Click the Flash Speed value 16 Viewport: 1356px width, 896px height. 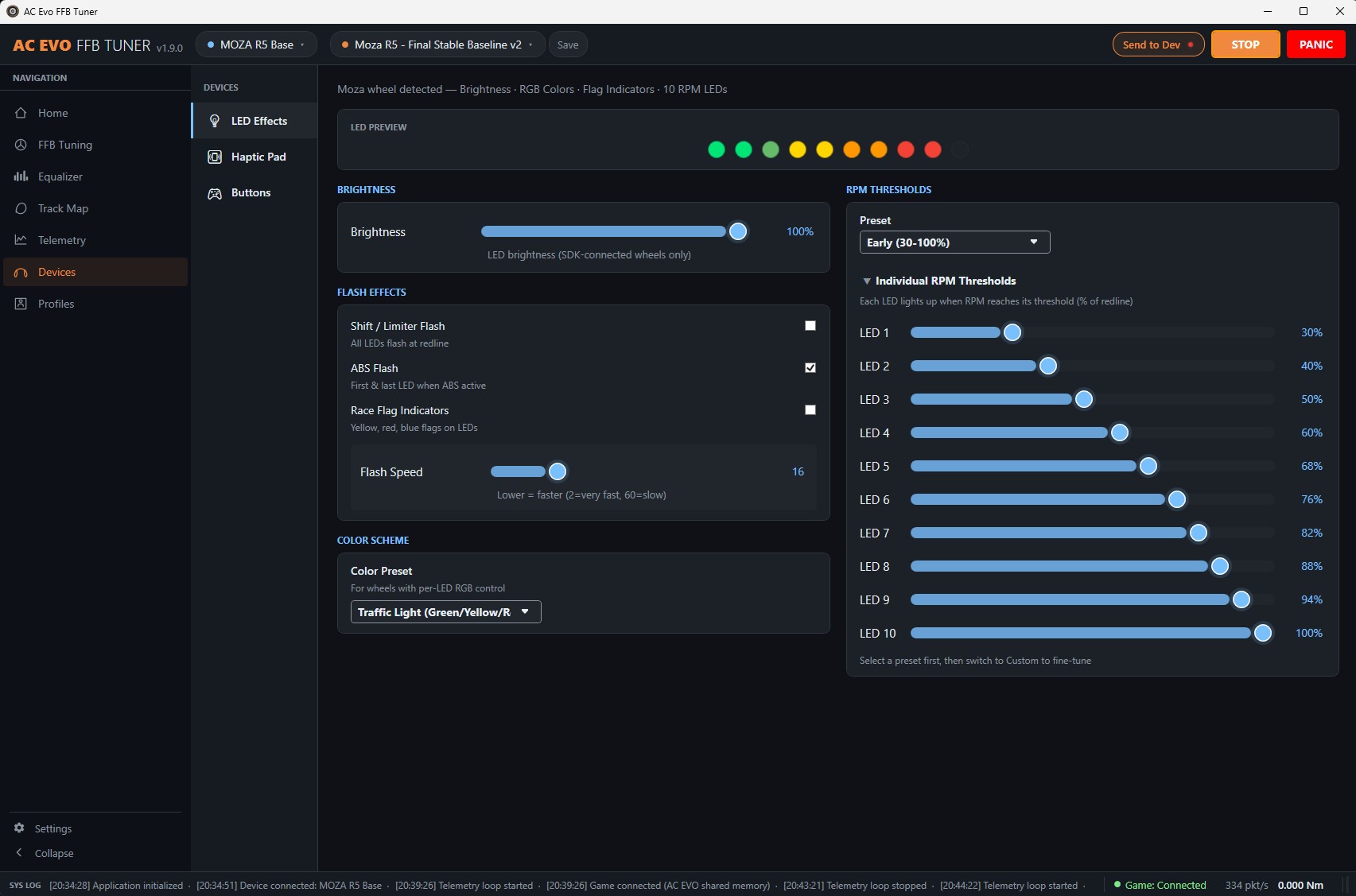click(x=798, y=471)
